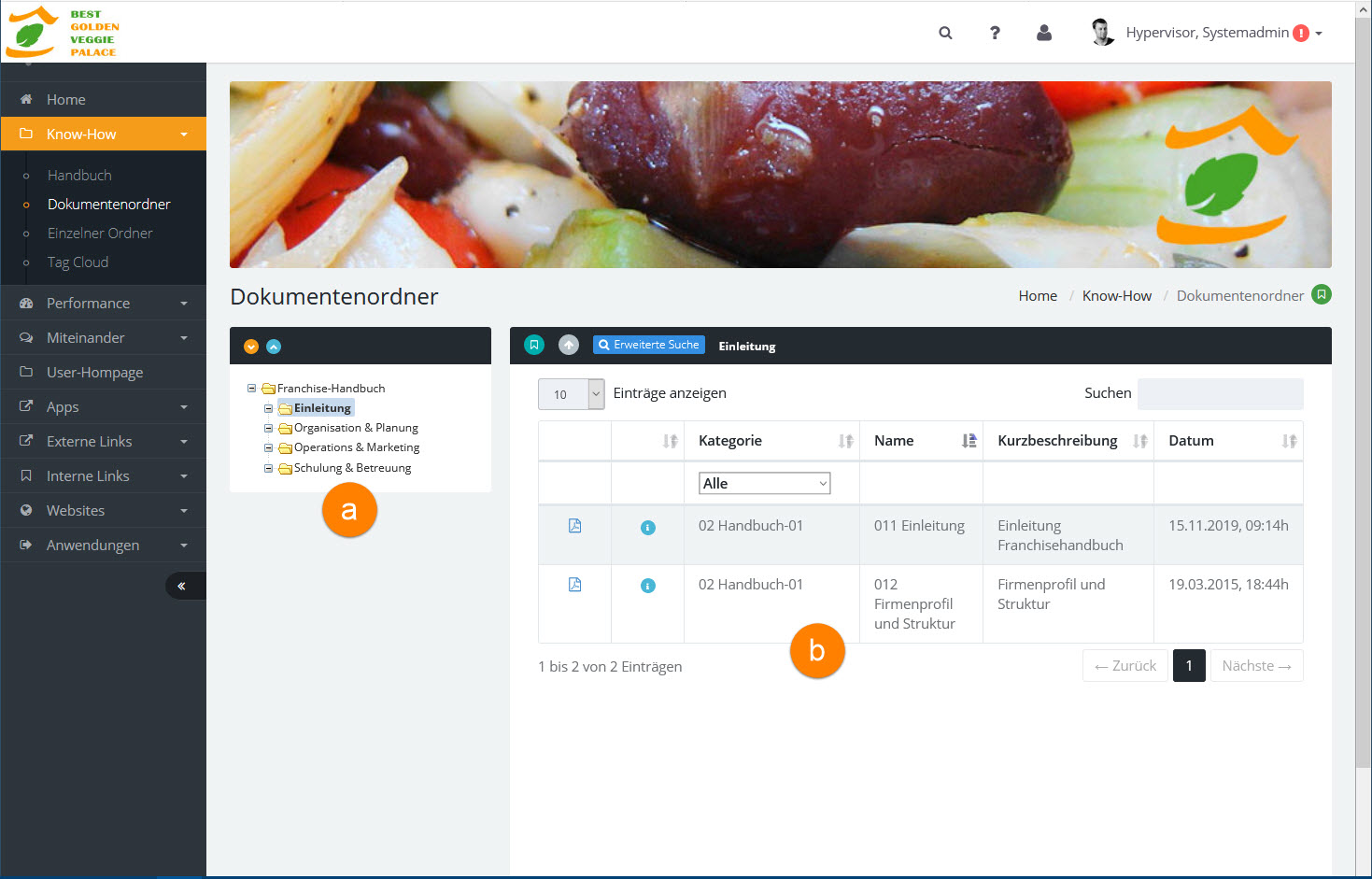Open PDF icon for 011 Einleitung row
The width and height of the screenshot is (1372, 879).
574,526
